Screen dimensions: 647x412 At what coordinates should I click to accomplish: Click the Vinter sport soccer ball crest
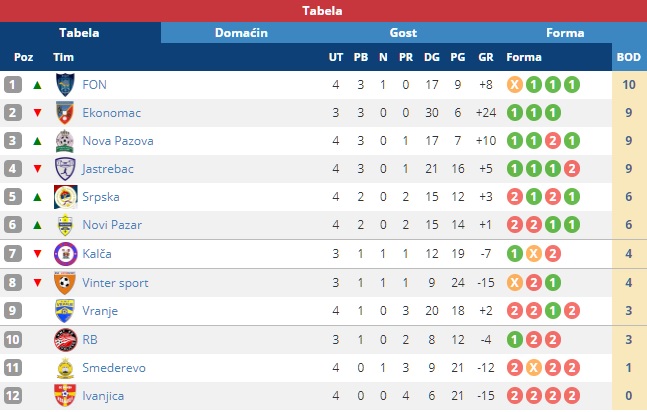(65, 283)
